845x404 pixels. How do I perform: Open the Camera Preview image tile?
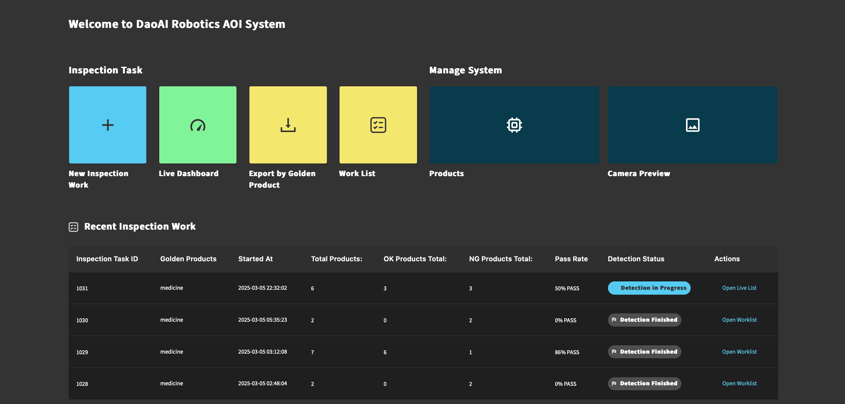click(692, 125)
